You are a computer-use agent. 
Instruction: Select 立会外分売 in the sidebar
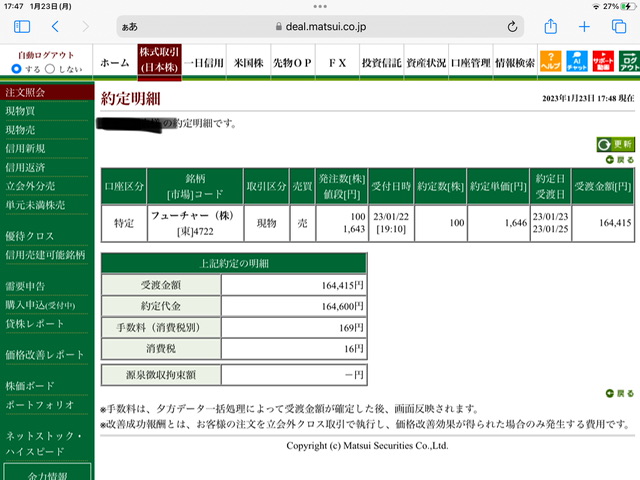click(x=30, y=186)
